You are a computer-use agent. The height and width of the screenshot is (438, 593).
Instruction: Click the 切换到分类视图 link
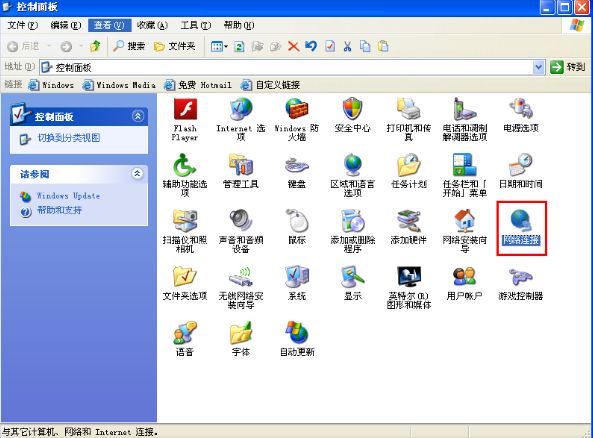click(x=69, y=138)
